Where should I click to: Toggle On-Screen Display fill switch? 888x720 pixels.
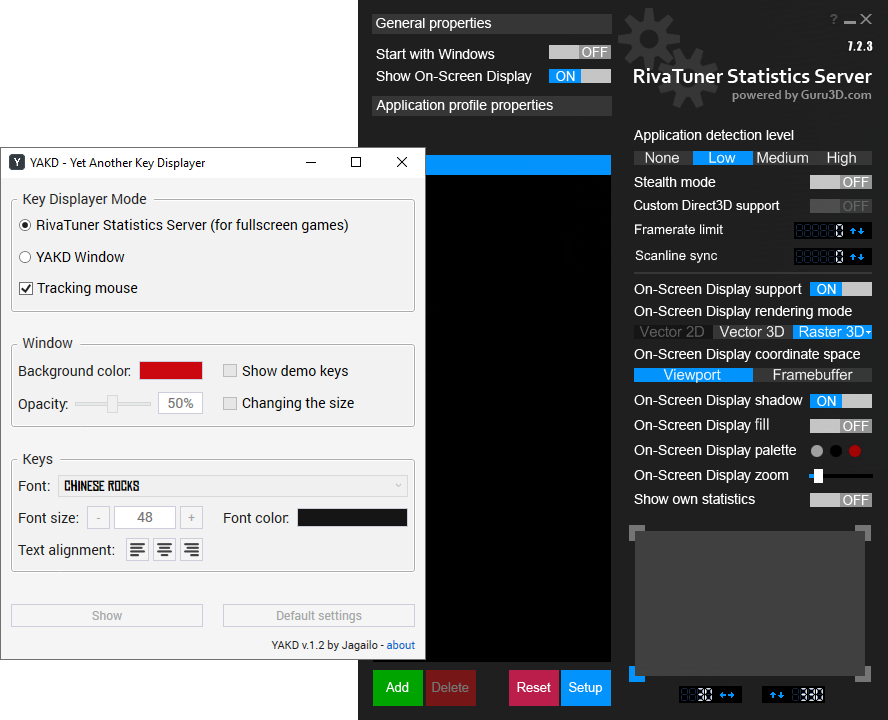coord(840,426)
